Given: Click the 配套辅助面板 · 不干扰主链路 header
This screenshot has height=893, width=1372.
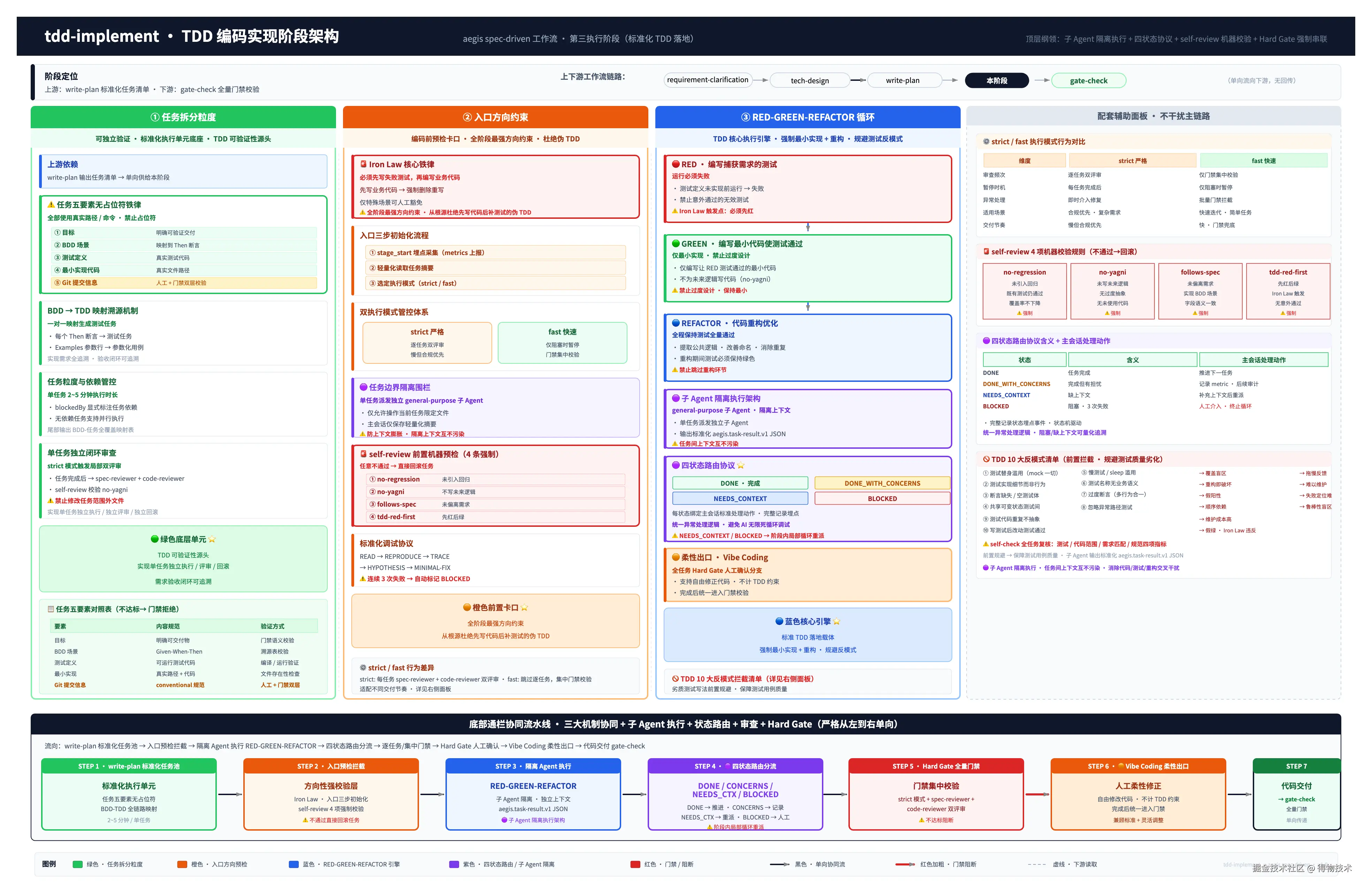Looking at the screenshot, I should coord(1153,116).
